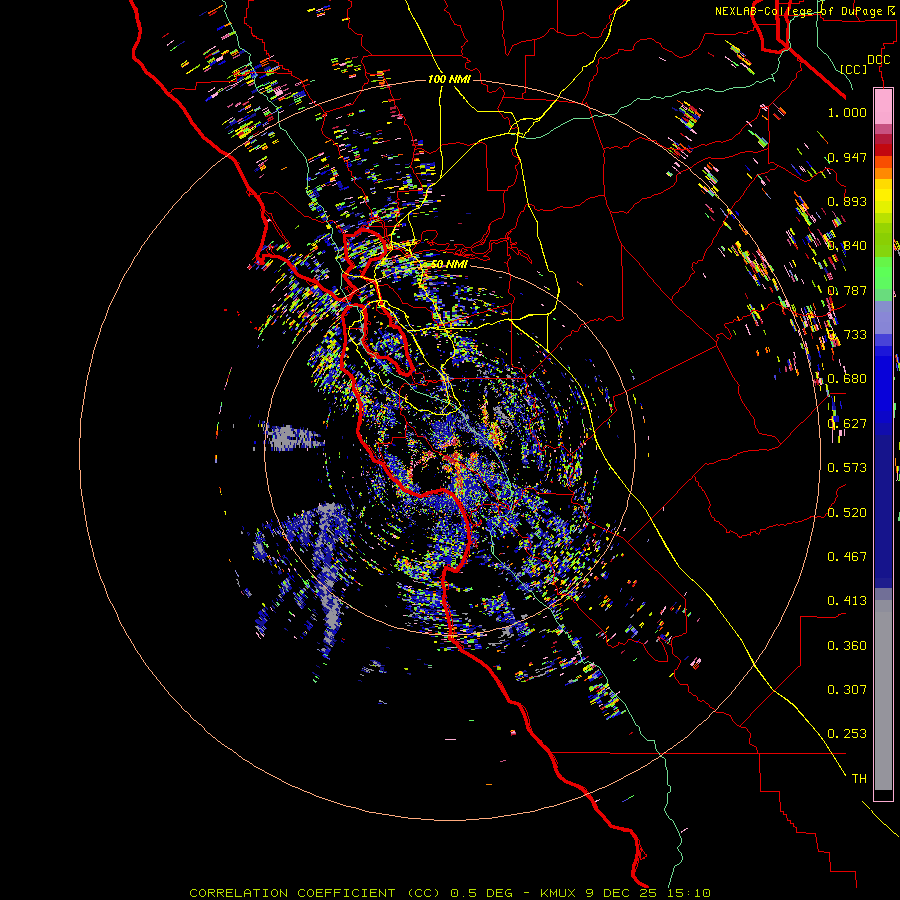Pick the bright green segment of the color bar
The height and width of the screenshot is (900, 900).
pyautogui.click(x=883, y=273)
